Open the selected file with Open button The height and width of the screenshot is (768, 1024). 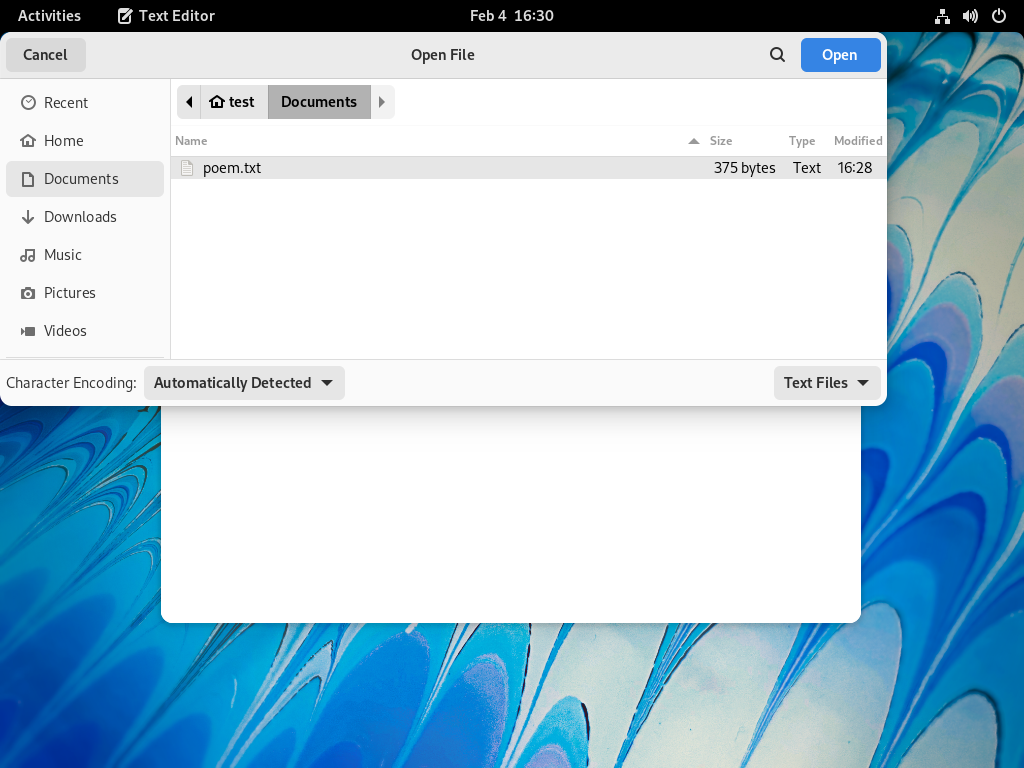click(840, 55)
